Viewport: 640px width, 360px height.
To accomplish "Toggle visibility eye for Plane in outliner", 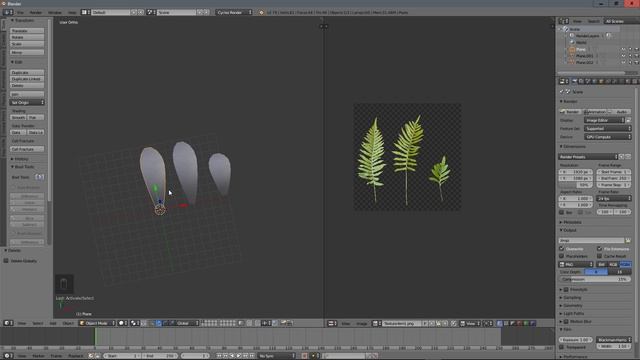I will click(623, 49).
